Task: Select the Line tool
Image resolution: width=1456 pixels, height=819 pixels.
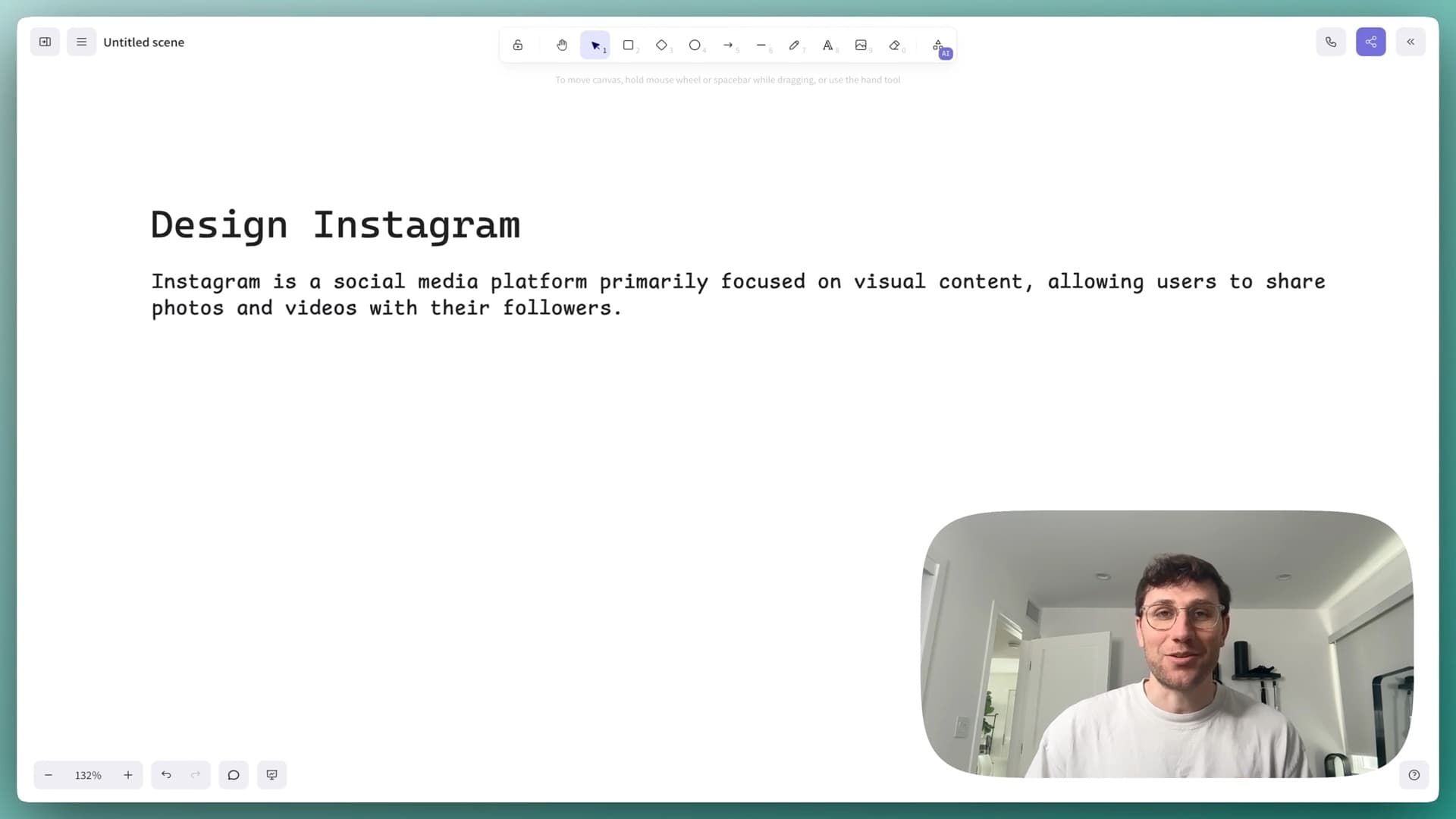Action: coord(761,45)
